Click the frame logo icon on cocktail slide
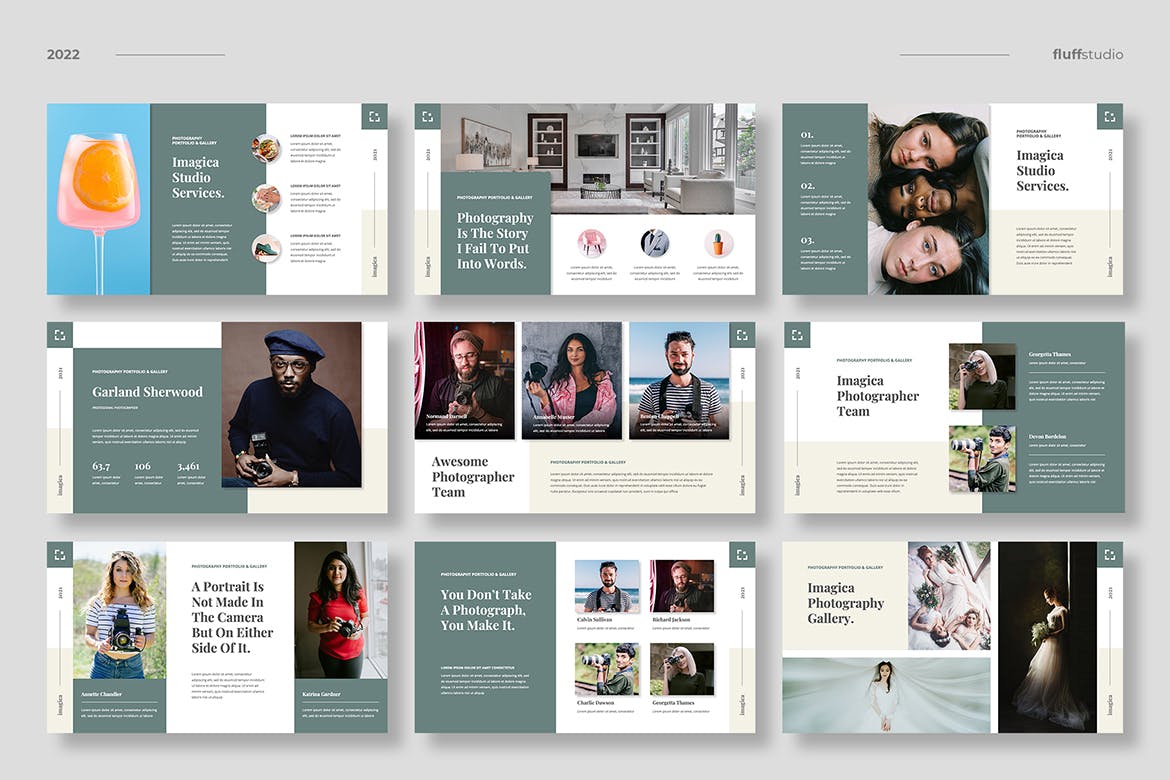 point(374,117)
